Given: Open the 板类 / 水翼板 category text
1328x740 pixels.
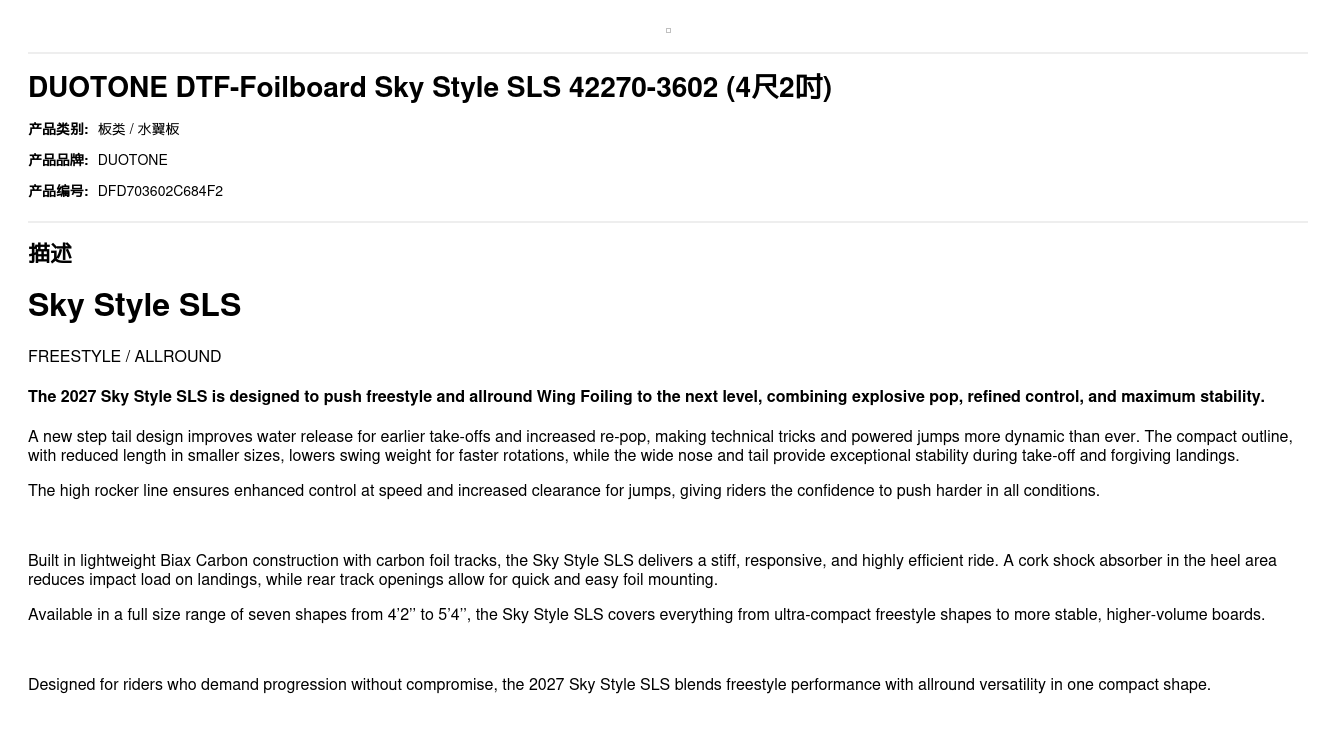Looking at the screenshot, I should pyautogui.click(x=139, y=129).
